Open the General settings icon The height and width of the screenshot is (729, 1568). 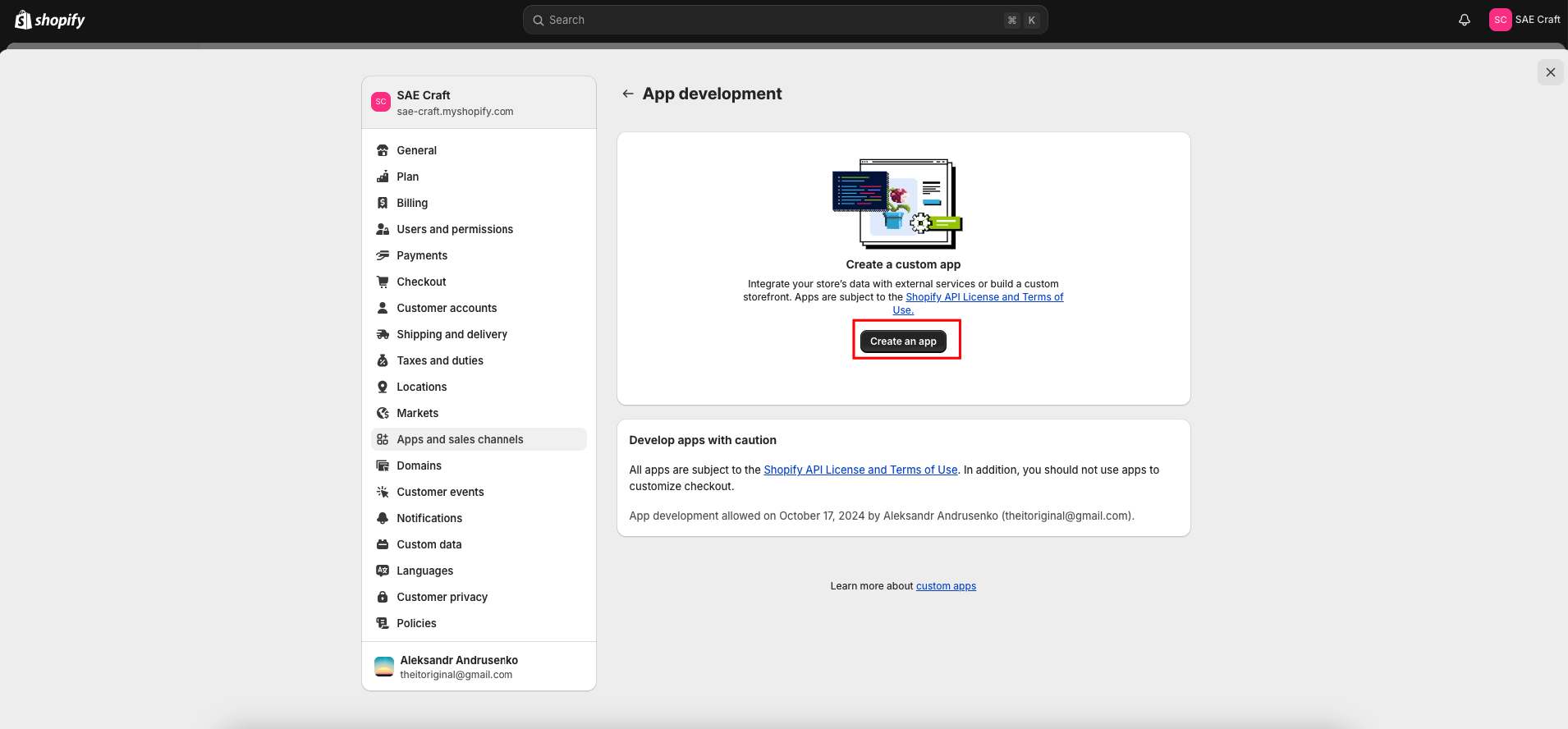coord(383,150)
